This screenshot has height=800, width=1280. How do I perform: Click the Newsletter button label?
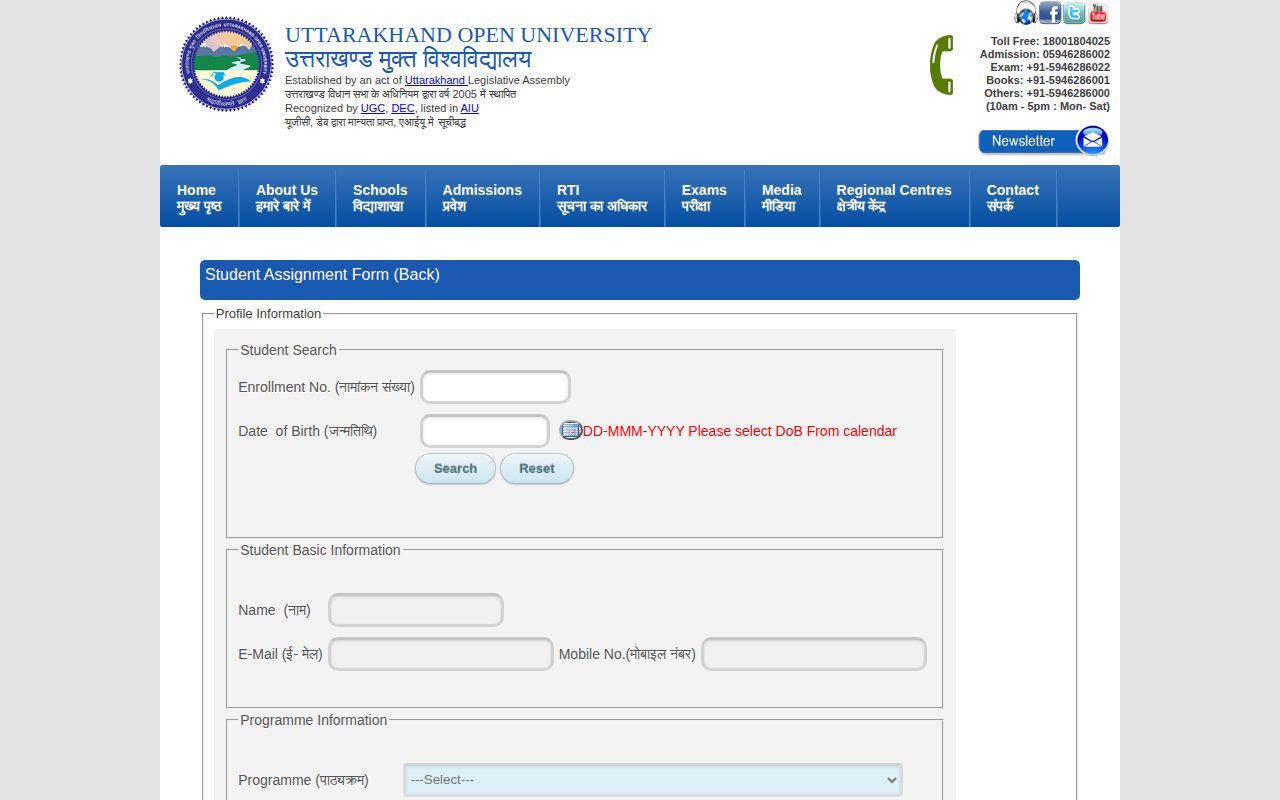1023,141
